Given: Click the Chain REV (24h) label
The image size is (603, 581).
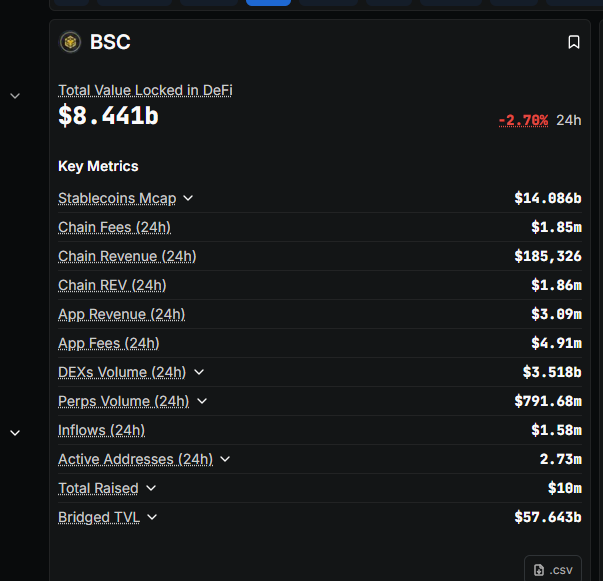Looking at the screenshot, I should (112, 285).
